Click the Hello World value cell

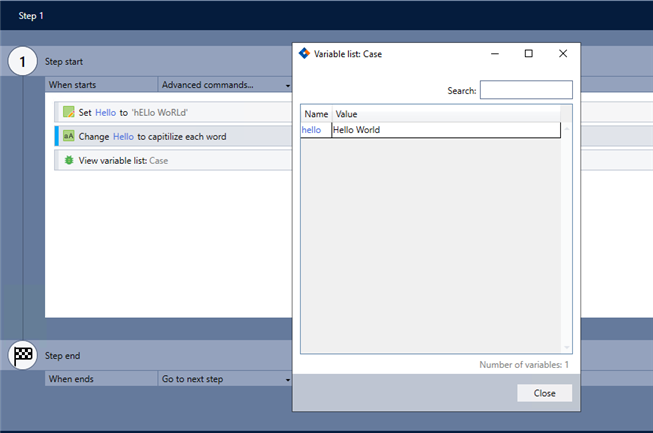[x=445, y=130]
